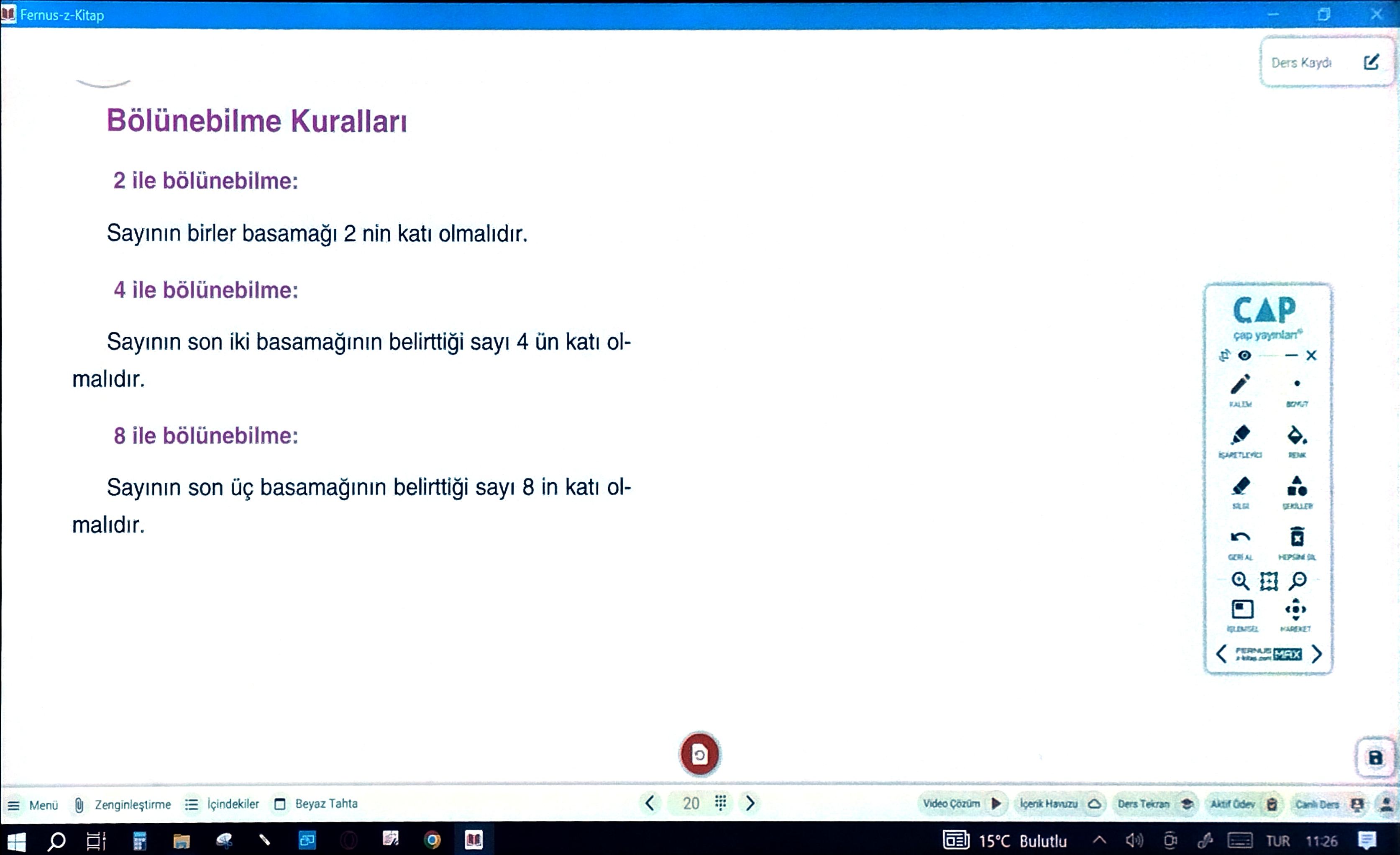Viewport: 1400px width, 855px height.
Task: Click the Ders Kaydı button
Action: click(x=1326, y=62)
